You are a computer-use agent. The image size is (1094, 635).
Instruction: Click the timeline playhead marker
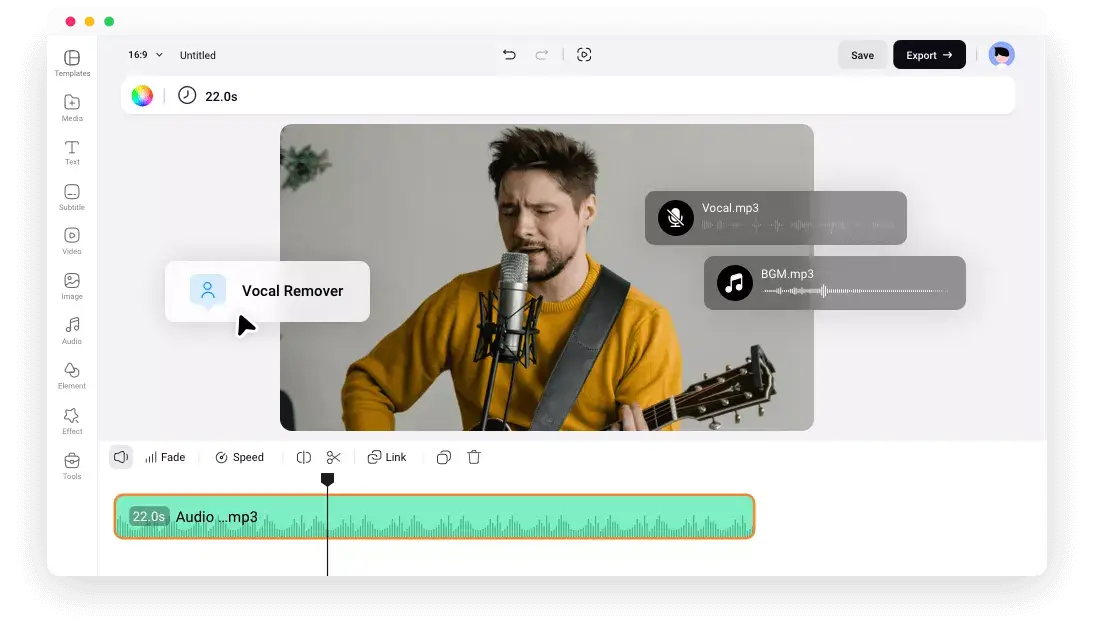pyautogui.click(x=327, y=479)
